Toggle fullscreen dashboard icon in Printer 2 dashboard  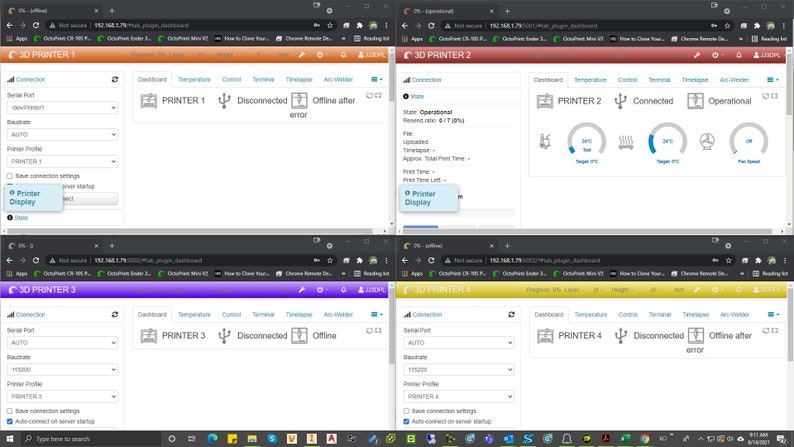774,96
